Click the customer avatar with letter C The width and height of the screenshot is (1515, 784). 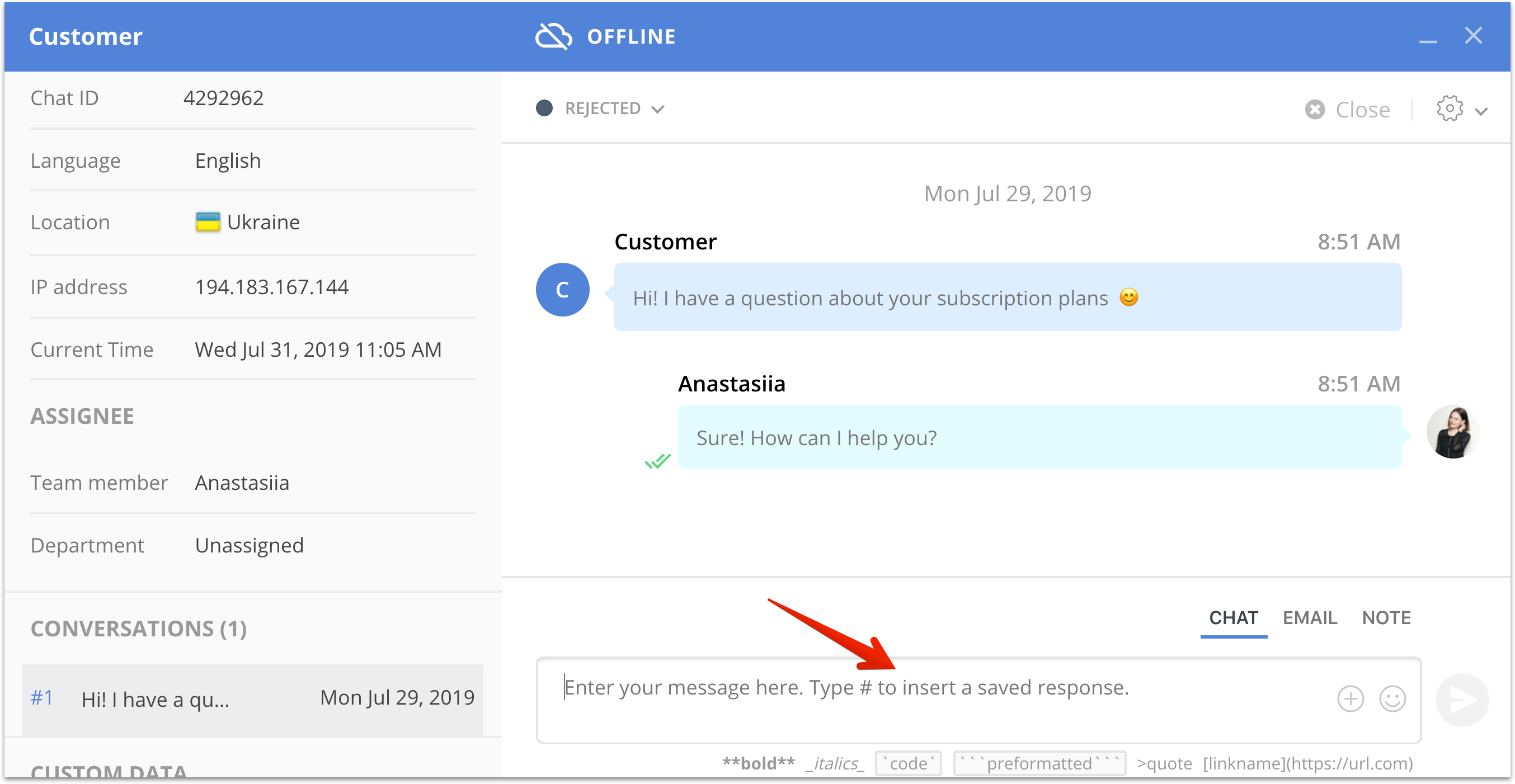(562, 290)
